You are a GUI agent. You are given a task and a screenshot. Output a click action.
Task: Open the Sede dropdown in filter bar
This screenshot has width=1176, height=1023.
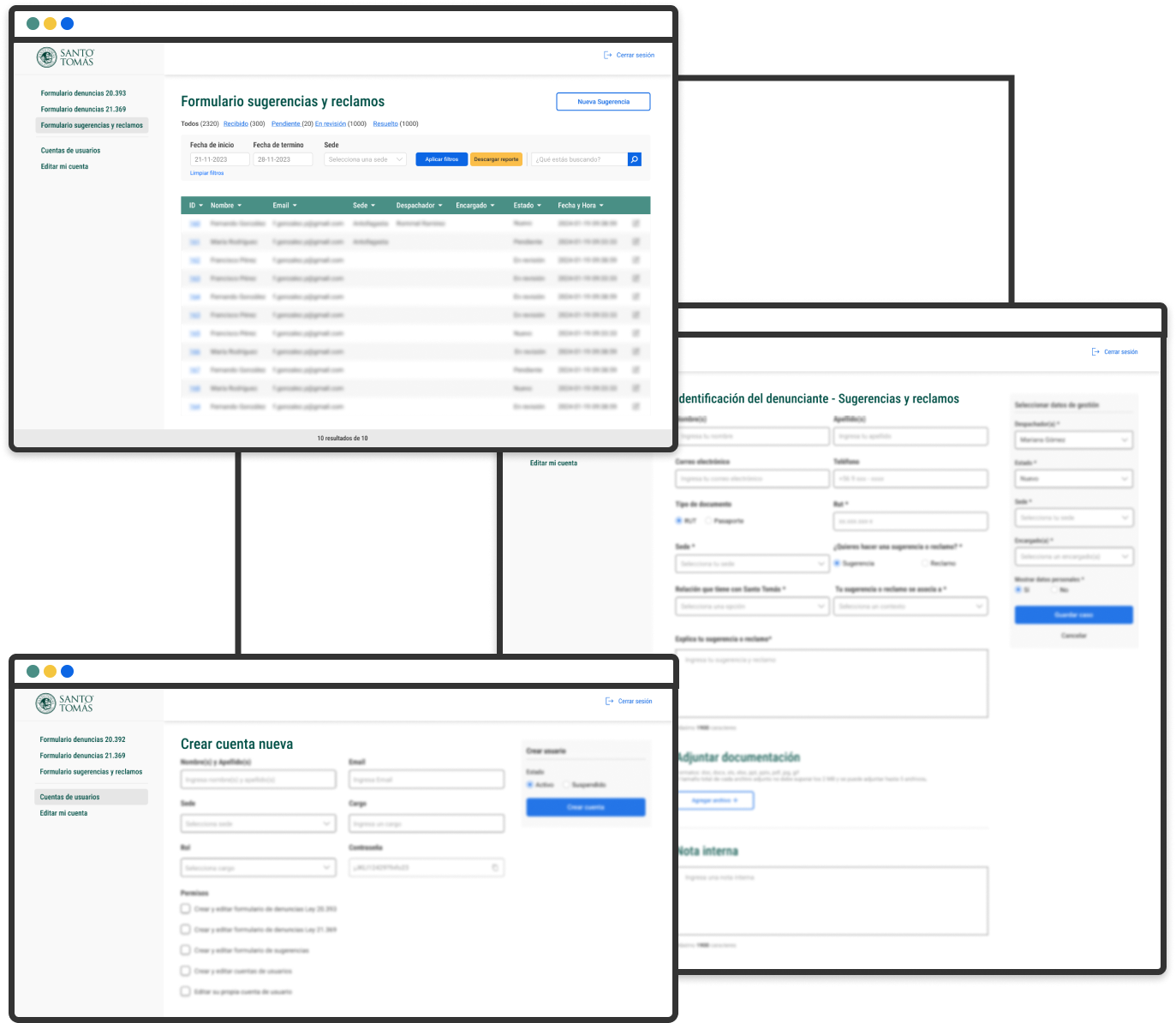[x=366, y=159]
